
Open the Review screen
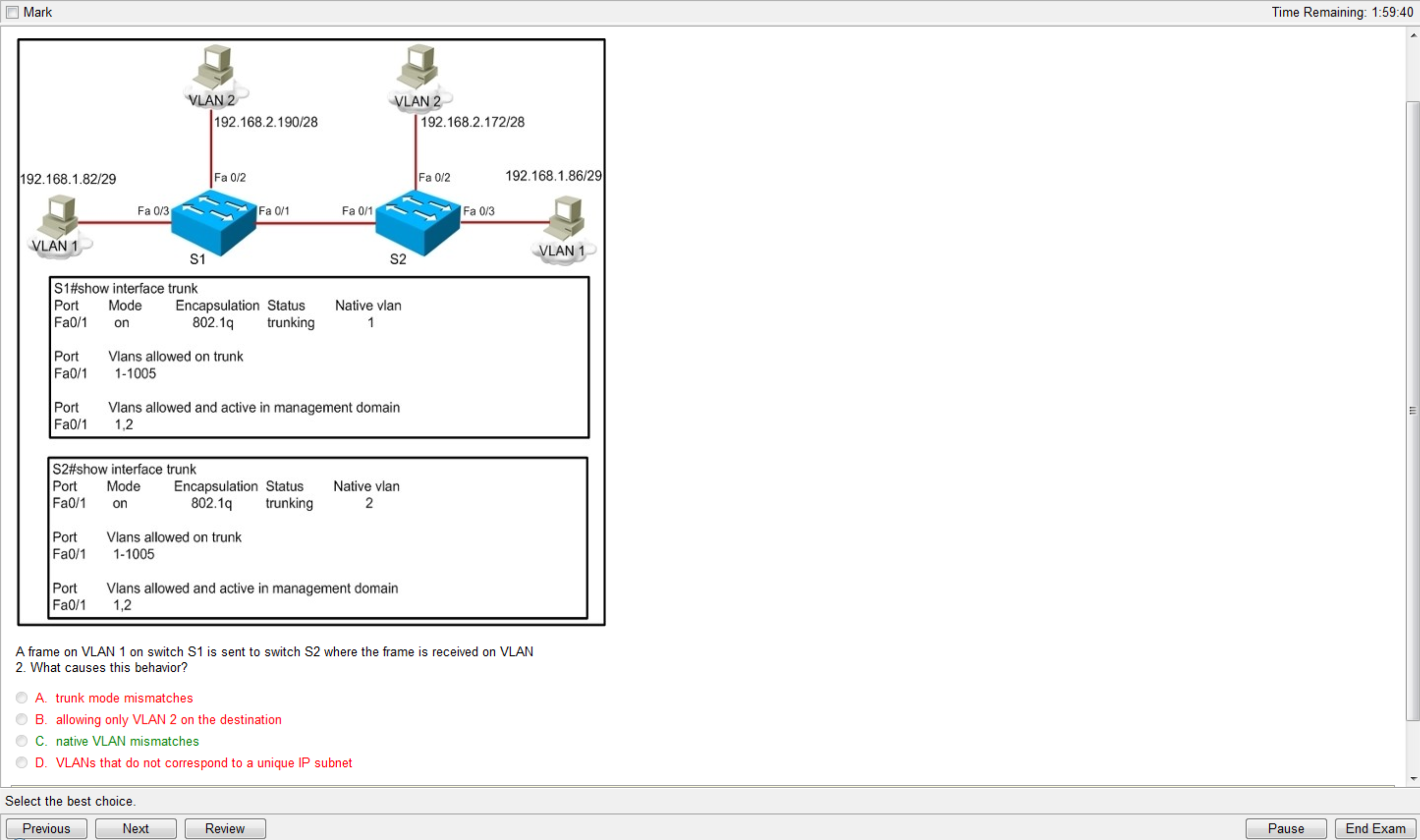[x=224, y=827]
